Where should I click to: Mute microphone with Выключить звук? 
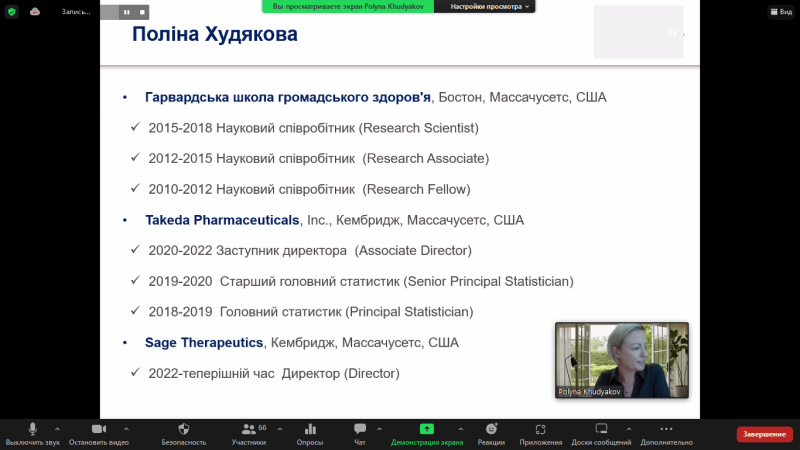pyautogui.click(x=33, y=434)
